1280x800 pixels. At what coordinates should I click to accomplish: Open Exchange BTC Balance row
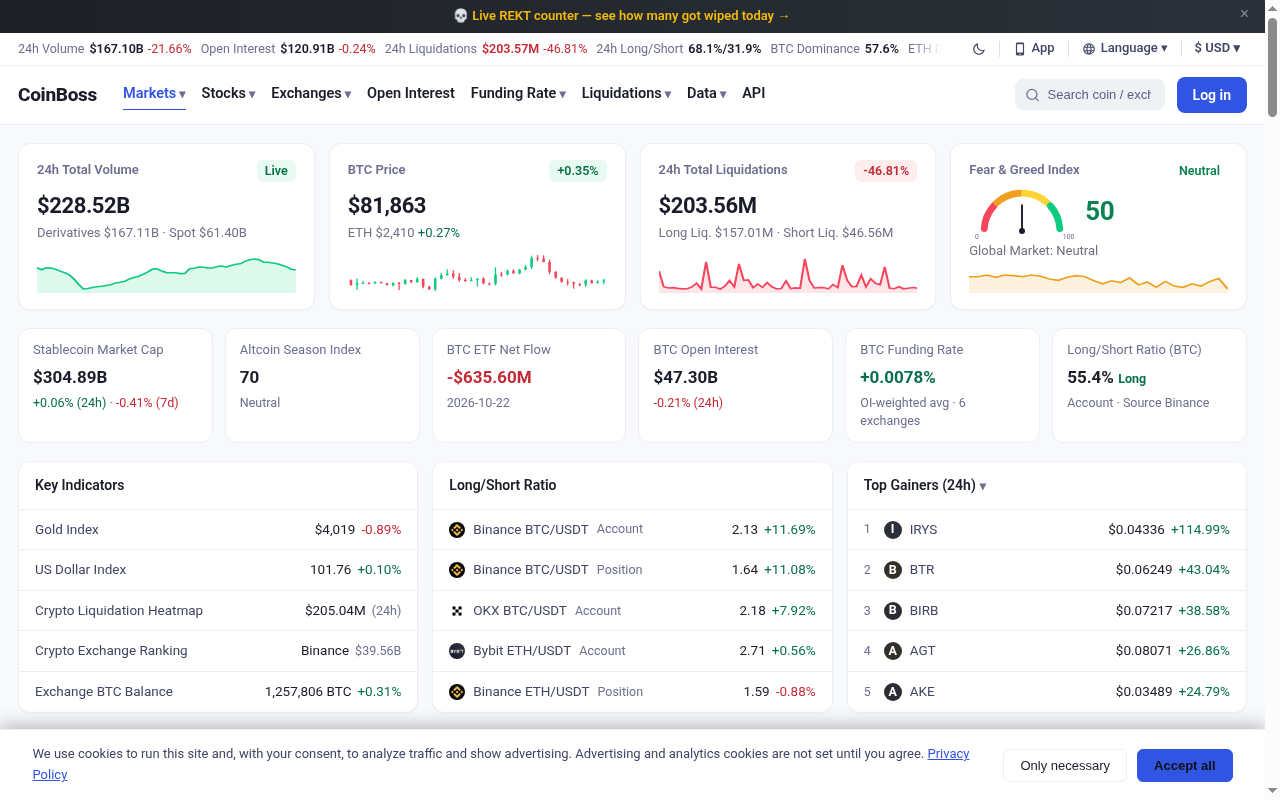tap(218, 692)
